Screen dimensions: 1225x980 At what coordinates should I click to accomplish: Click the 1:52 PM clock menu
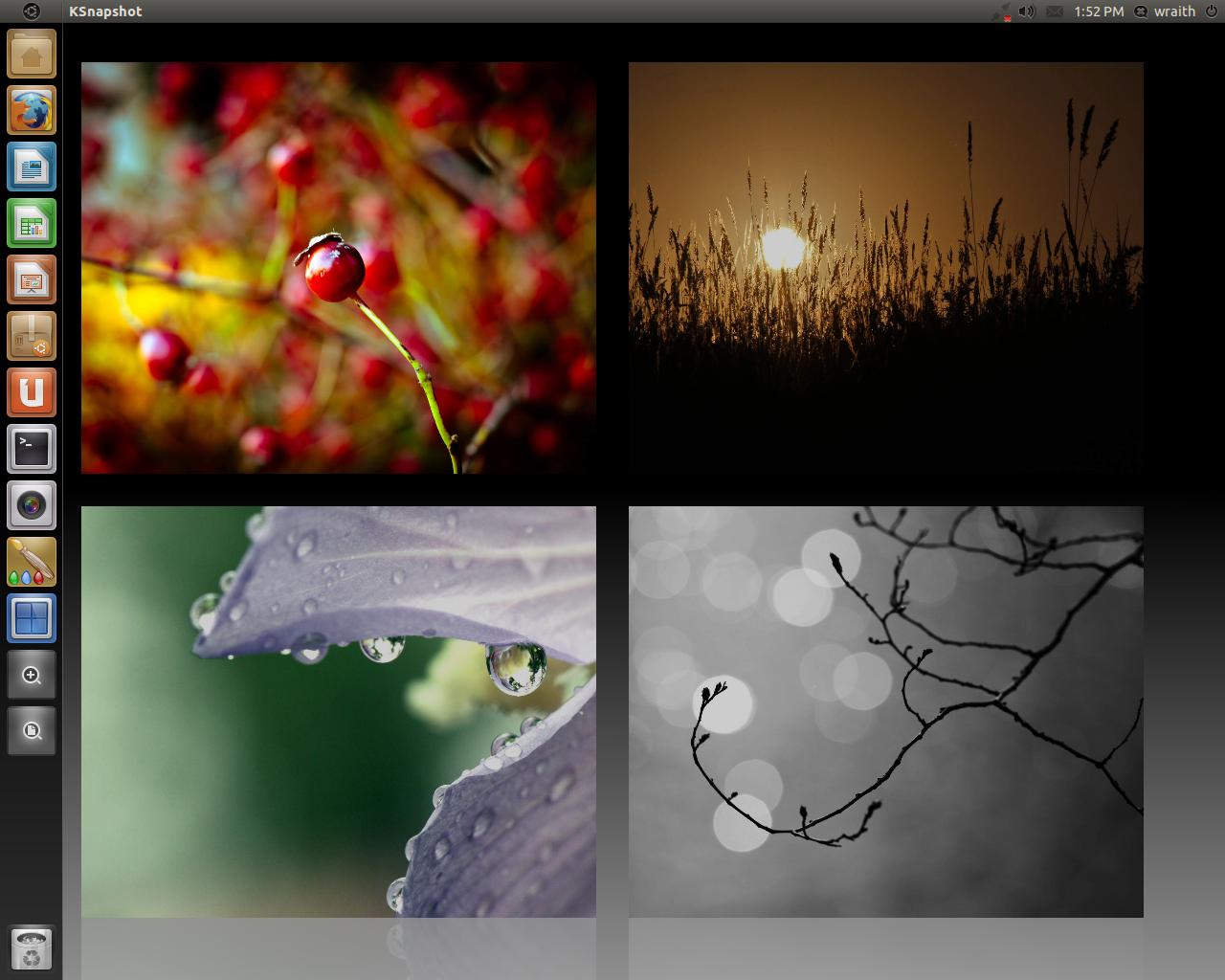click(1098, 11)
